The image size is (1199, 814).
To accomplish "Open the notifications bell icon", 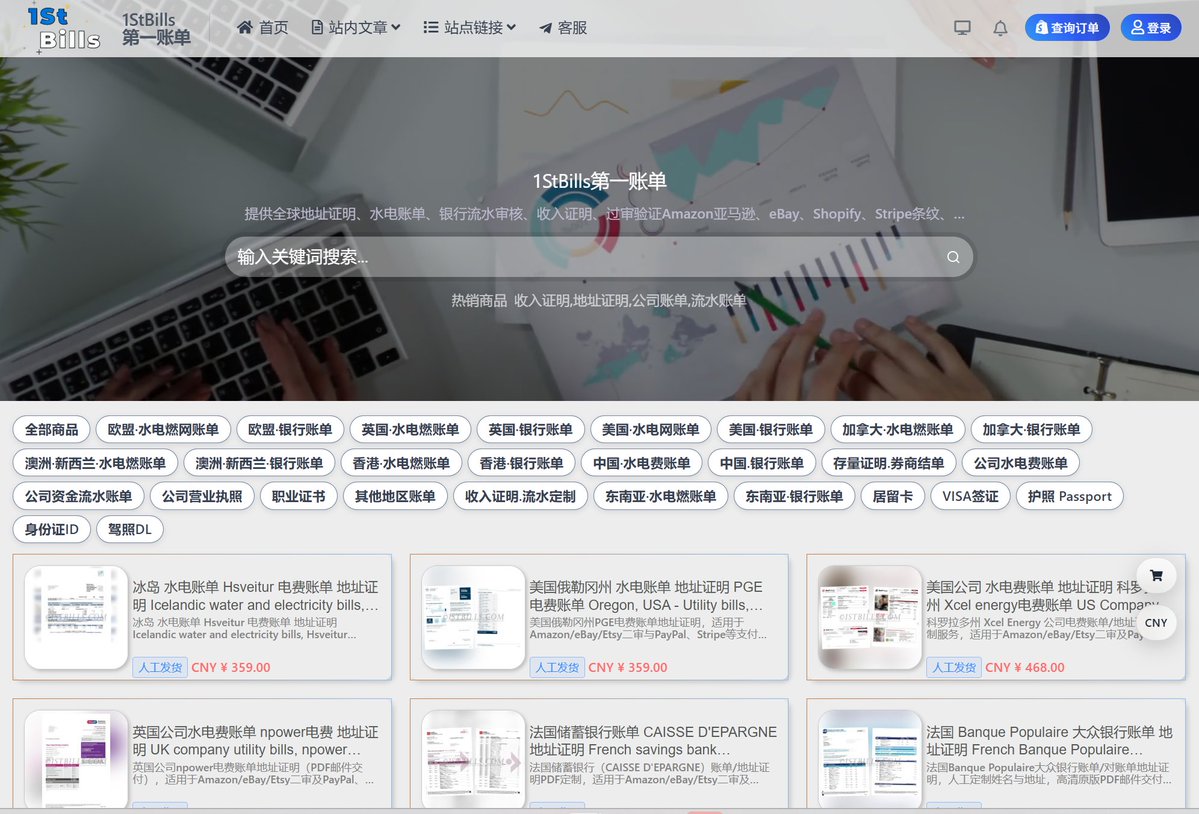I will point(1000,28).
